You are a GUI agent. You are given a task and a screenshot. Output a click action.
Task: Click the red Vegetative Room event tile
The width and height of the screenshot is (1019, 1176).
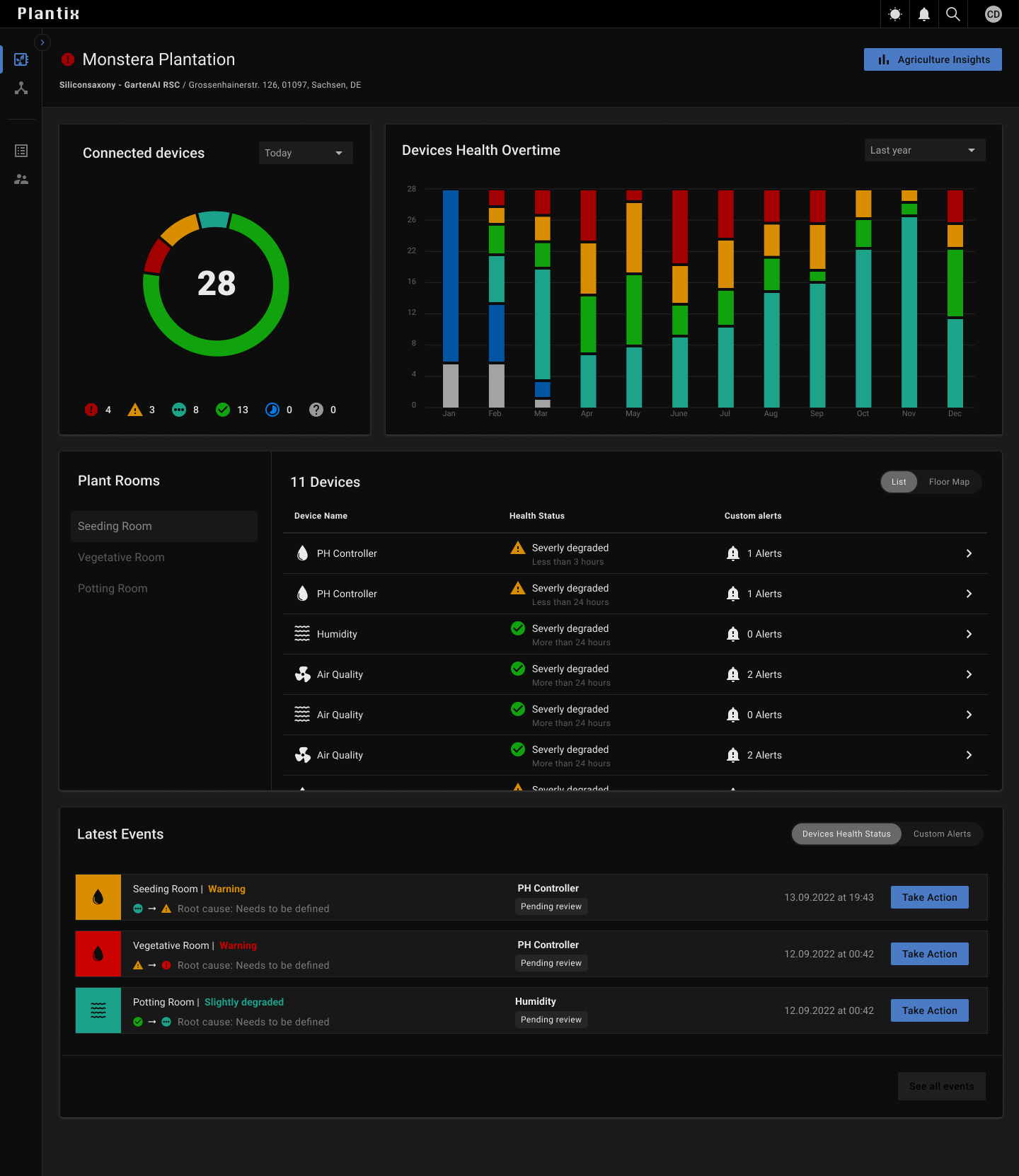(x=98, y=954)
